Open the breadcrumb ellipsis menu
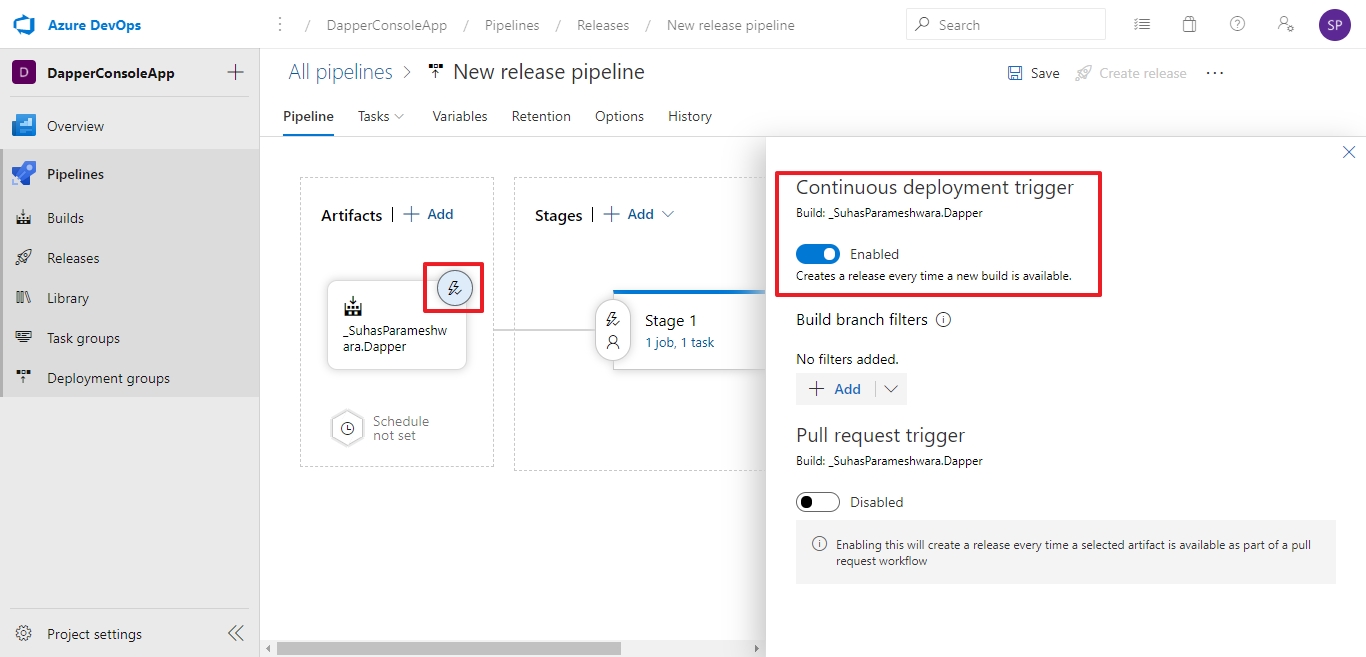The height and width of the screenshot is (657, 1366). [x=280, y=25]
